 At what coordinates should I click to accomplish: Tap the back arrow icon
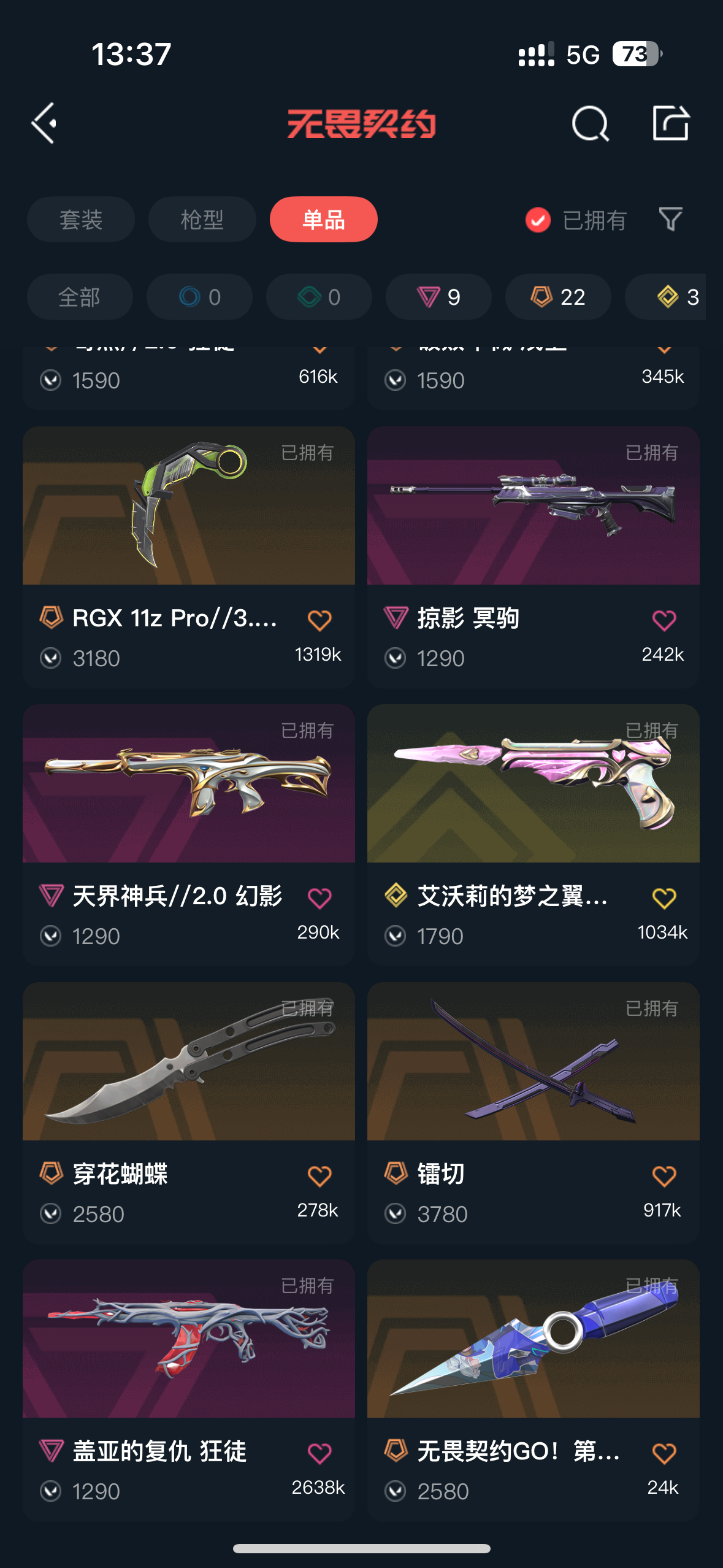click(x=45, y=123)
